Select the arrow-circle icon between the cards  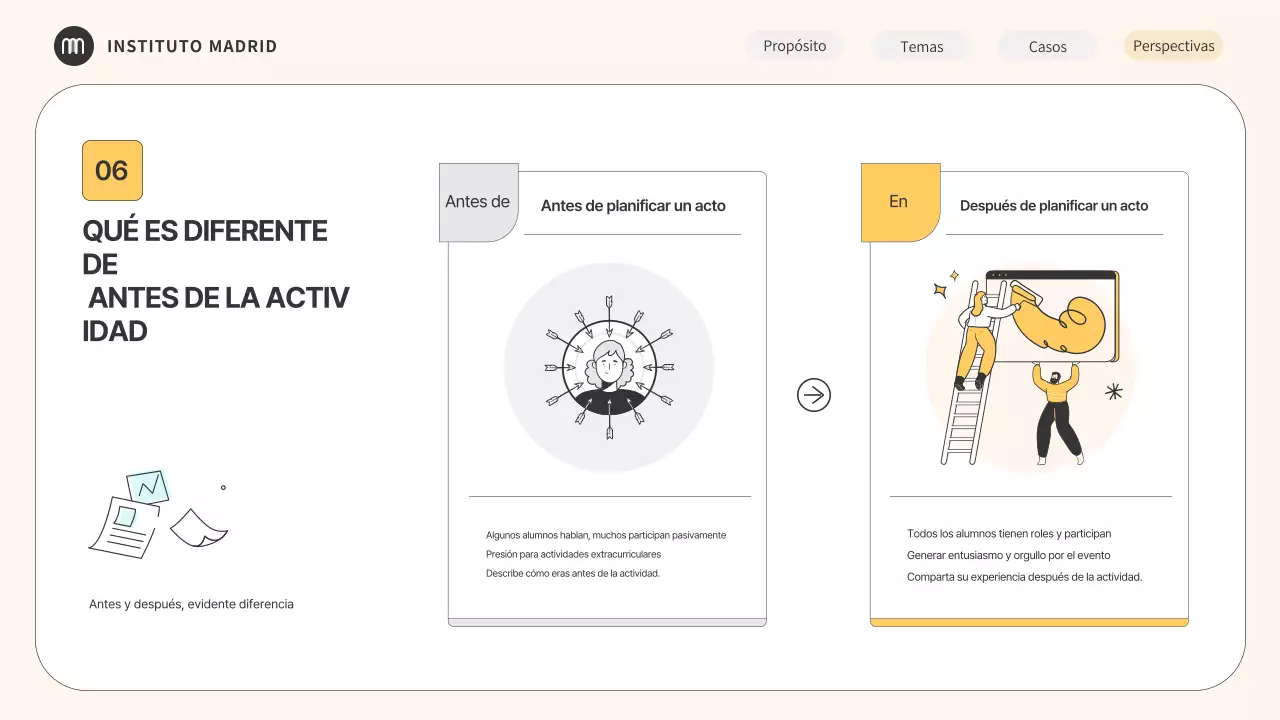tap(814, 395)
